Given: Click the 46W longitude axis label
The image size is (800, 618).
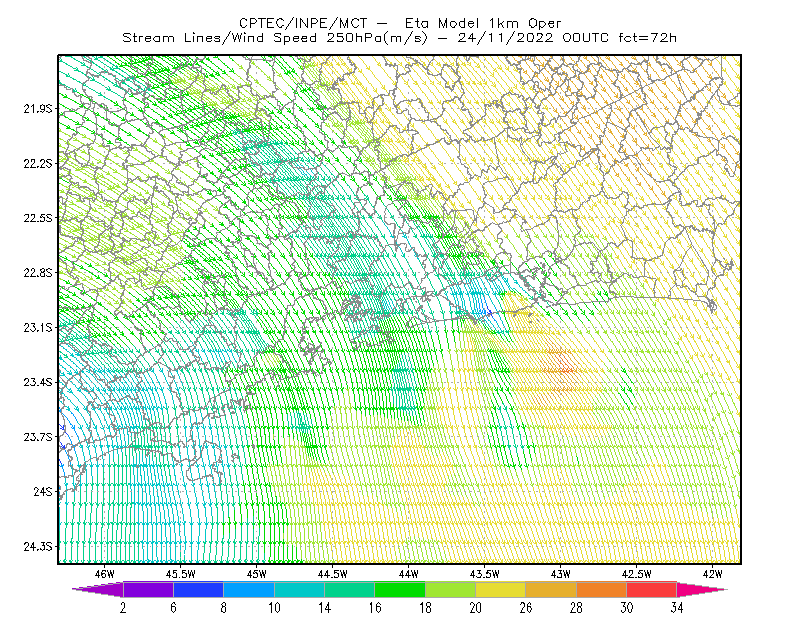Looking at the screenshot, I should tap(105, 574).
